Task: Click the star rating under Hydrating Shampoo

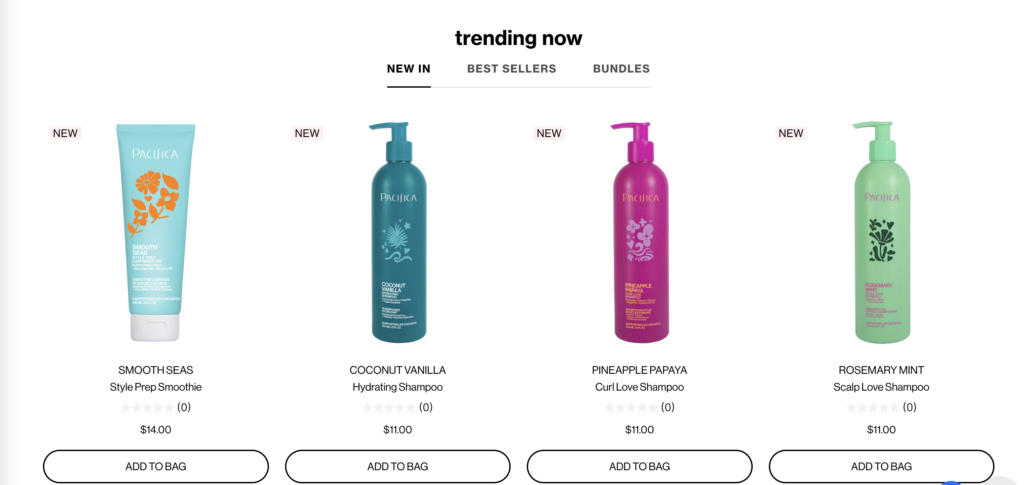Action: [x=389, y=407]
